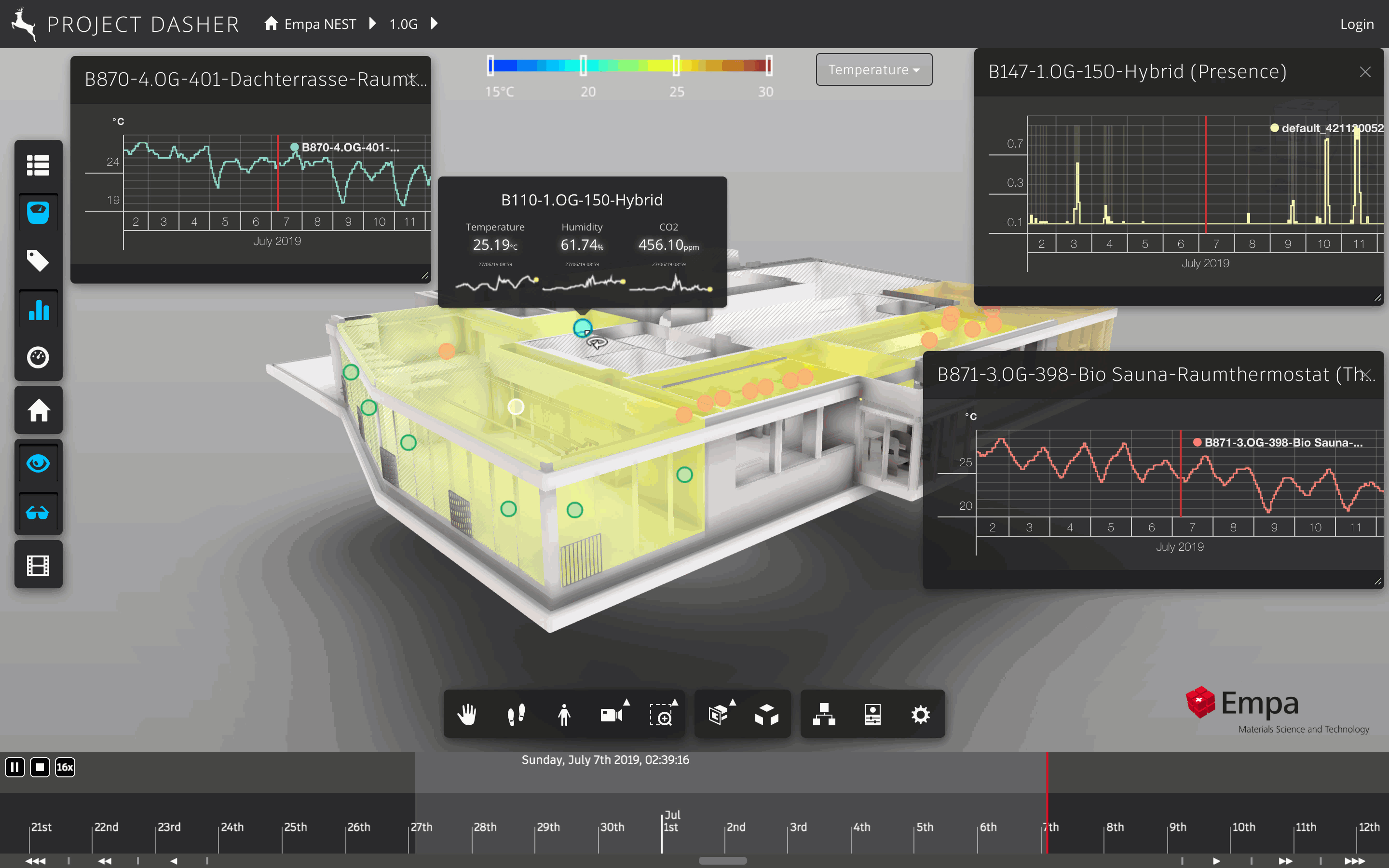1389x868 pixels.
Task: Click Empa NEST breadcrumb item
Action: coord(319,24)
